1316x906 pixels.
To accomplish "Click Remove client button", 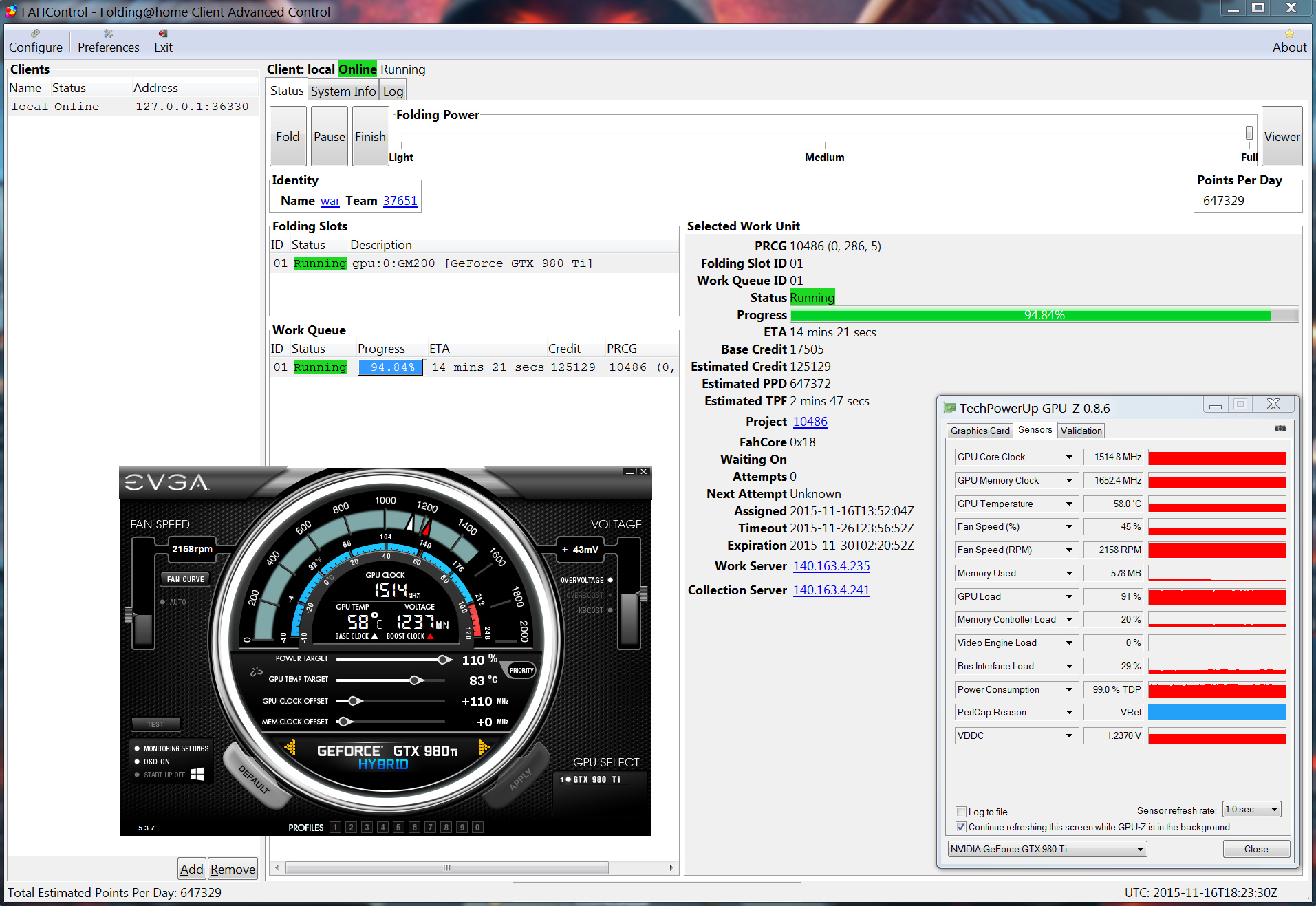I will tap(233, 869).
